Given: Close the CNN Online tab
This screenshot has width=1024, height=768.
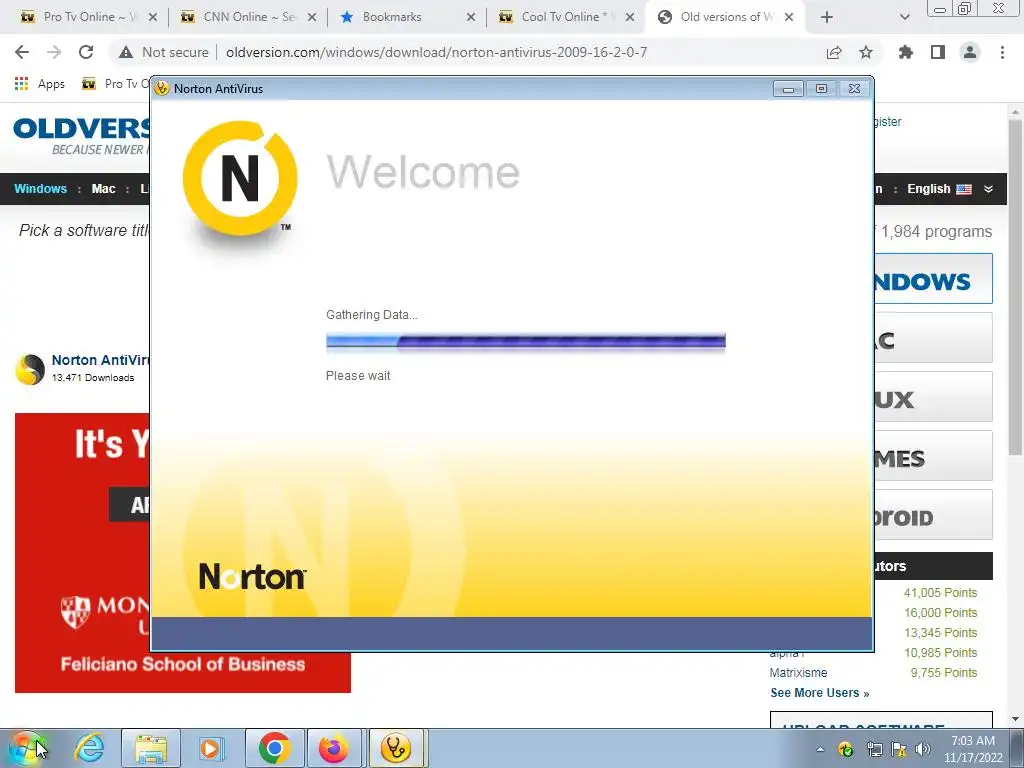Looking at the screenshot, I should [x=312, y=17].
